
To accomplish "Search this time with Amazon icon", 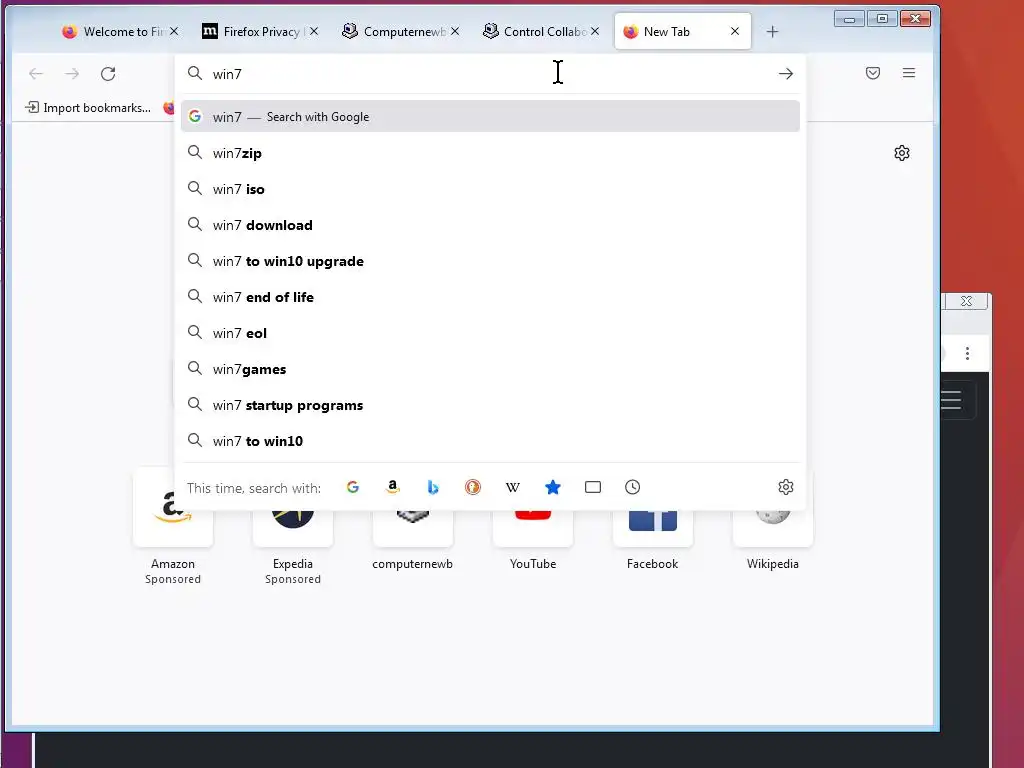I will tap(392, 487).
